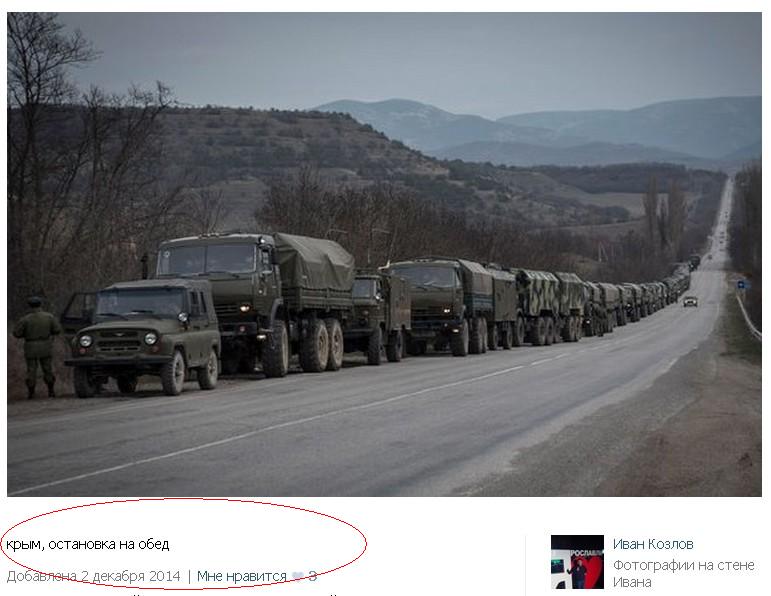
Task: Click Иван Козлов's avatar thumbnail
Action: coord(577,562)
